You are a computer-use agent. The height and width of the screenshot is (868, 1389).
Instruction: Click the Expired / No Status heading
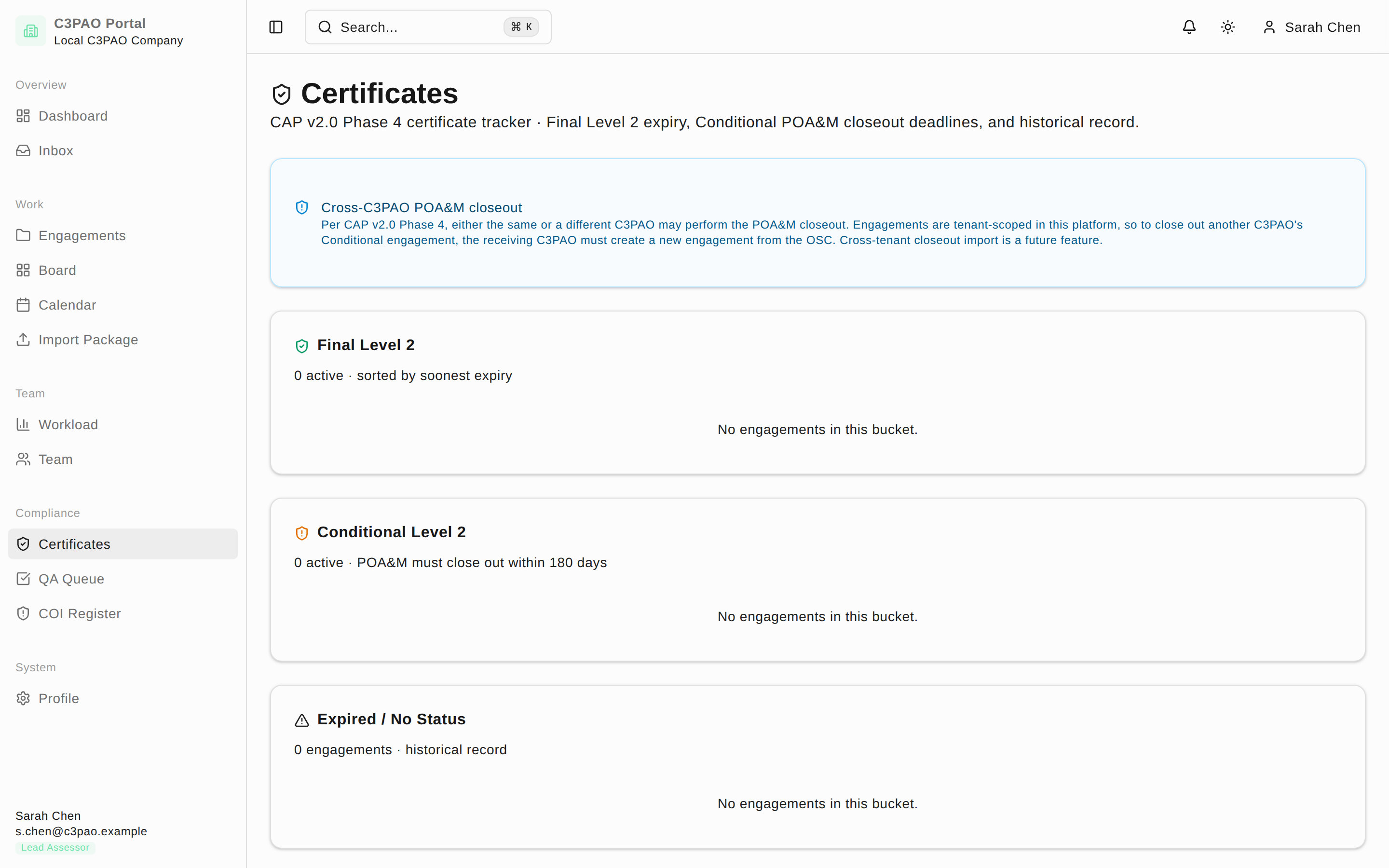(392, 719)
